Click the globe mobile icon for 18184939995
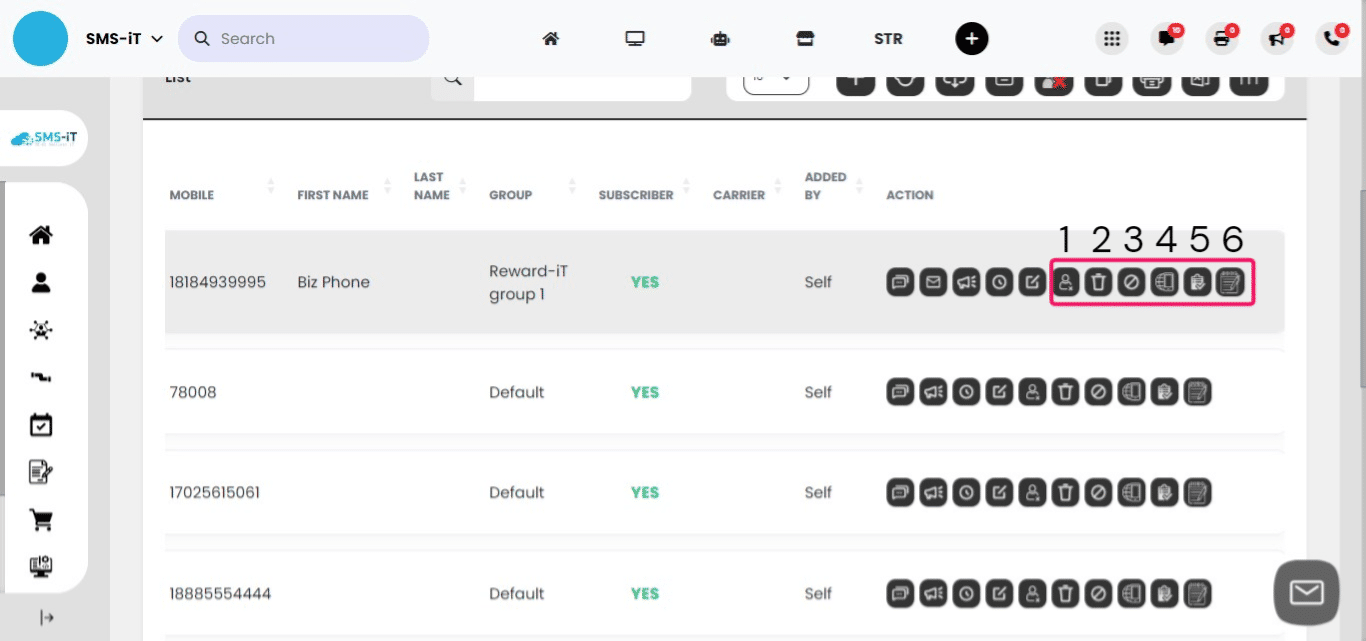The height and width of the screenshot is (641, 1366). coord(1165,283)
